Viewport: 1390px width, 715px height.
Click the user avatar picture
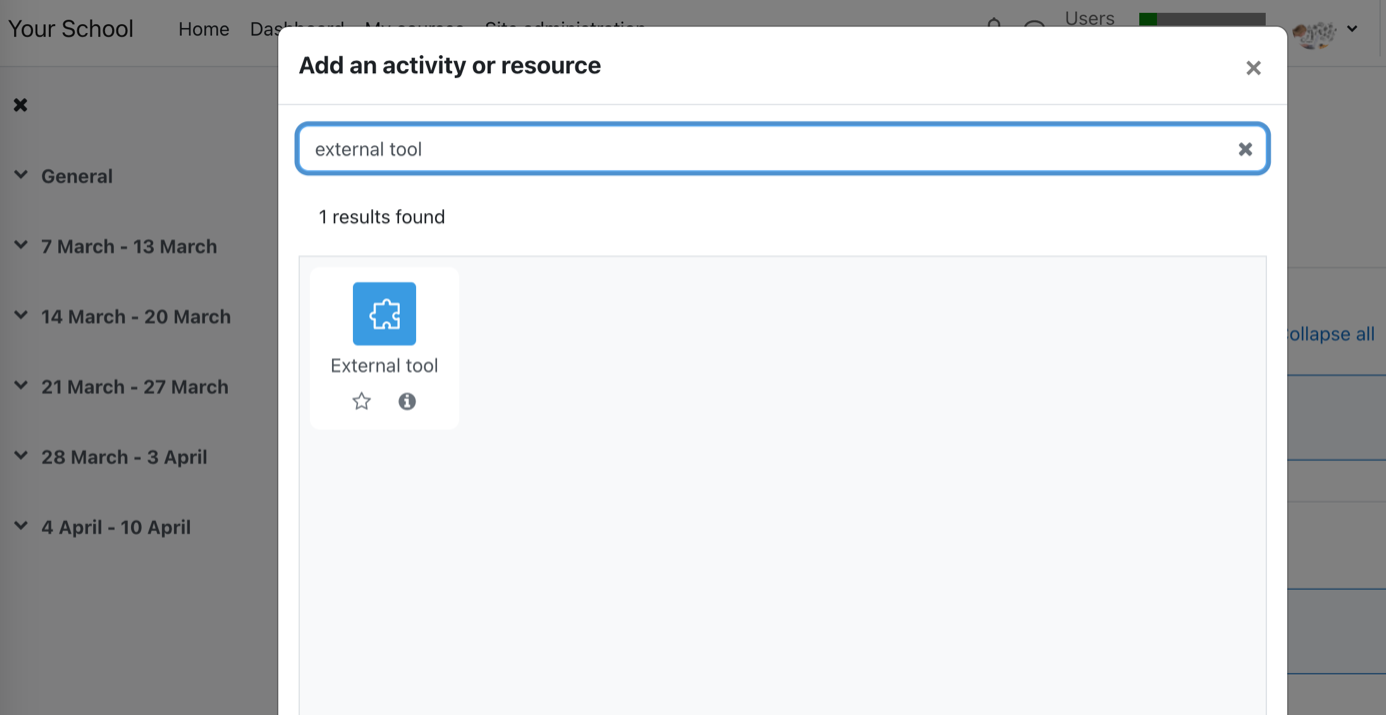(1314, 33)
